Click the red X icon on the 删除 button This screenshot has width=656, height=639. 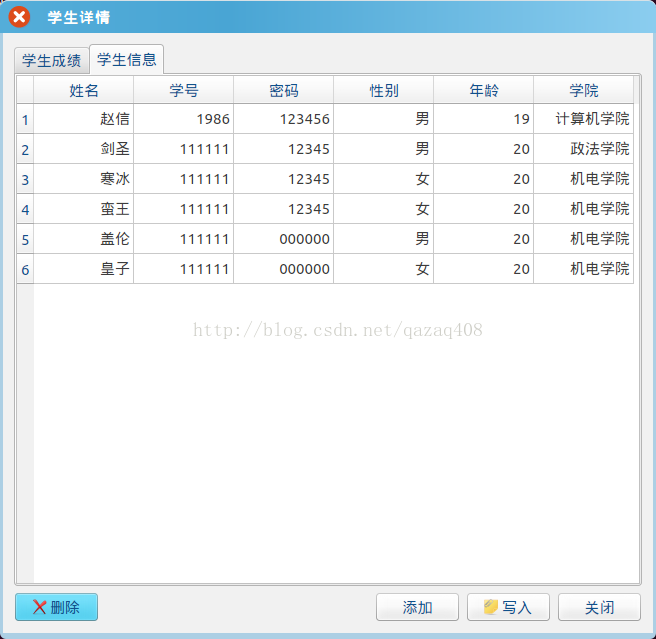(39, 607)
